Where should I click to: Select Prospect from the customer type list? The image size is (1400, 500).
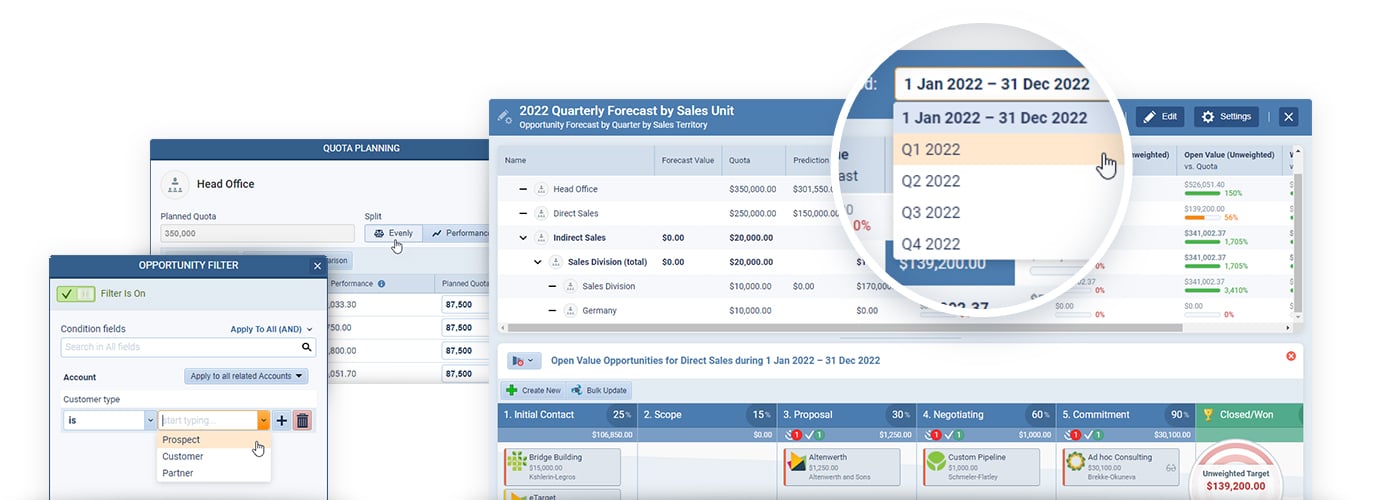coord(213,440)
